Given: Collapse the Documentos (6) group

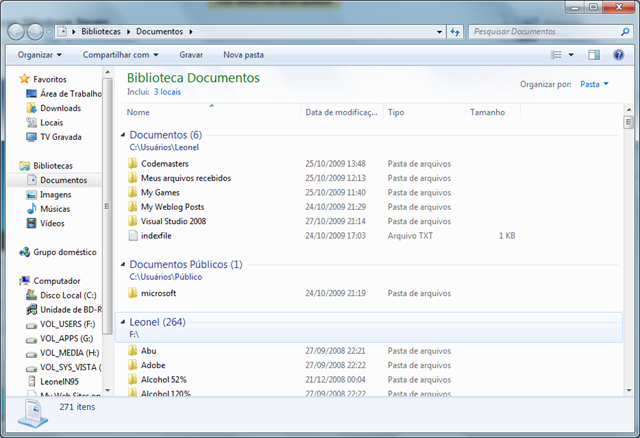Looking at the screenshot, I should coord(123,135).
